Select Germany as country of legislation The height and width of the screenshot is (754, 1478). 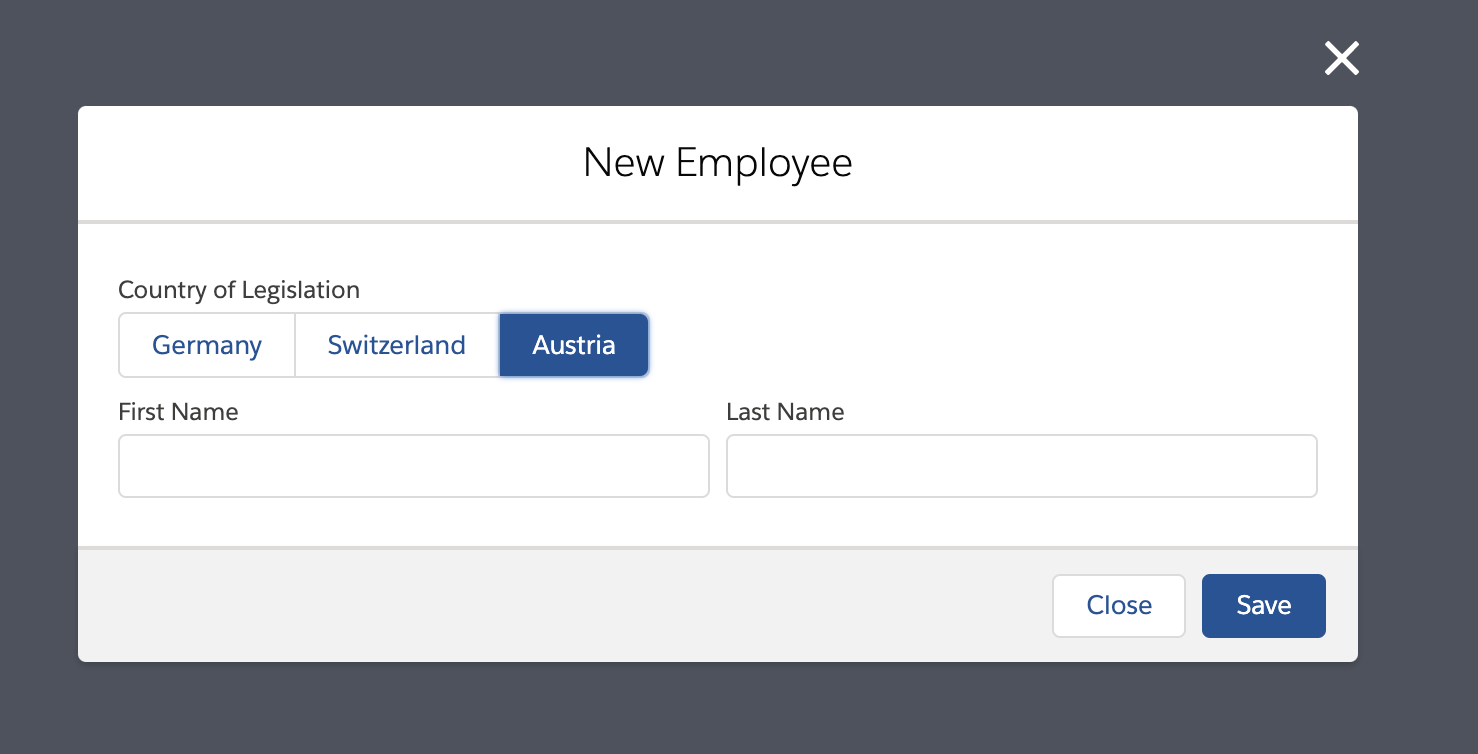[207, 345]
